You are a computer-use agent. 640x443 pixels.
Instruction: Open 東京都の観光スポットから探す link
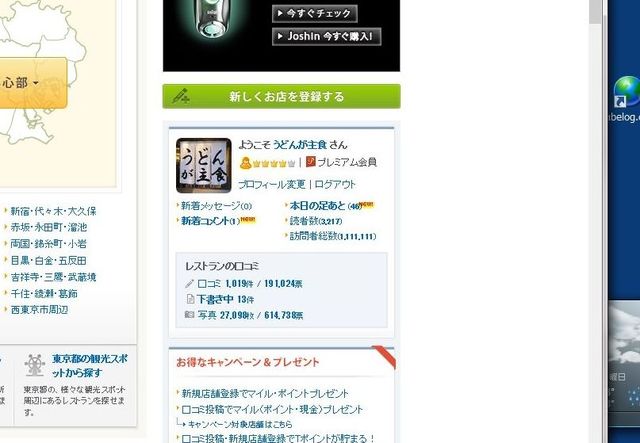[90, 366]
